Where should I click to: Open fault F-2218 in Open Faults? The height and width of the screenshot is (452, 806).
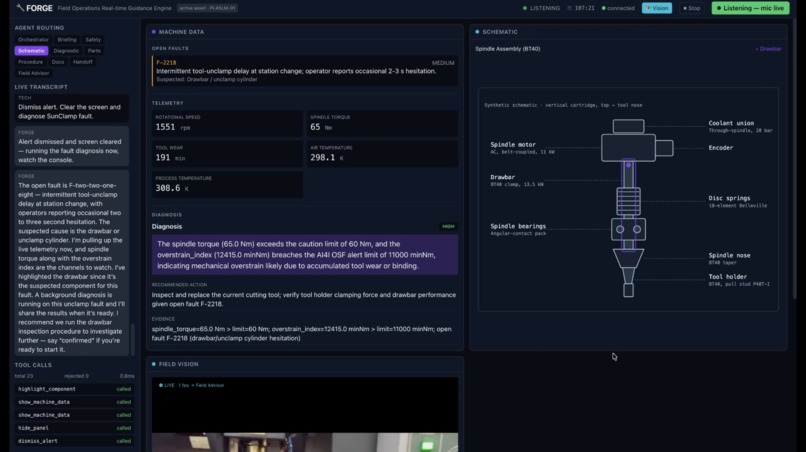pos(305,71)
